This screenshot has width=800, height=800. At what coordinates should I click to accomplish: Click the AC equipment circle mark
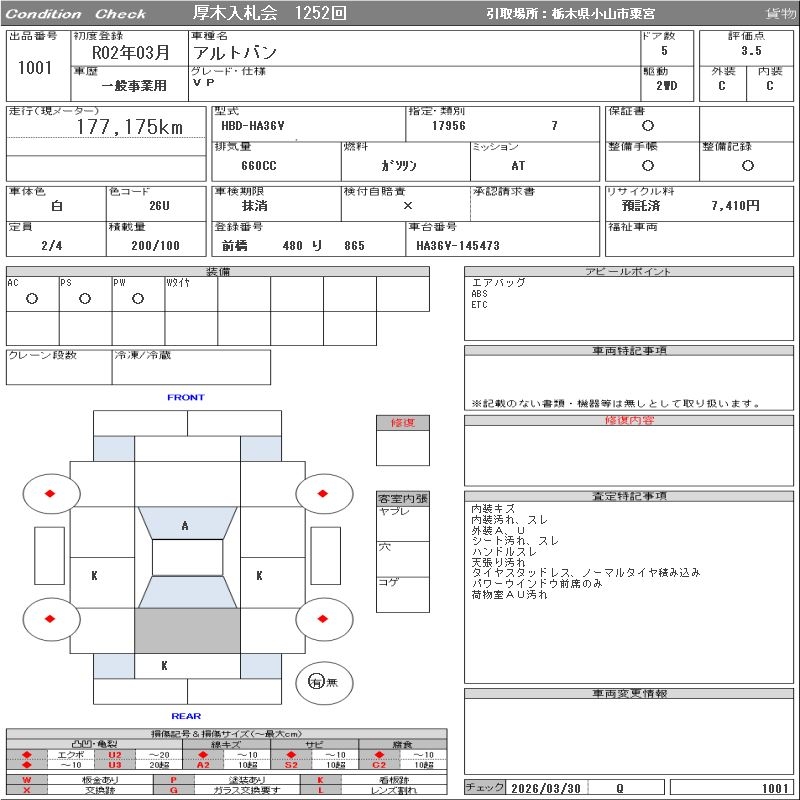(x=32, y=299)
